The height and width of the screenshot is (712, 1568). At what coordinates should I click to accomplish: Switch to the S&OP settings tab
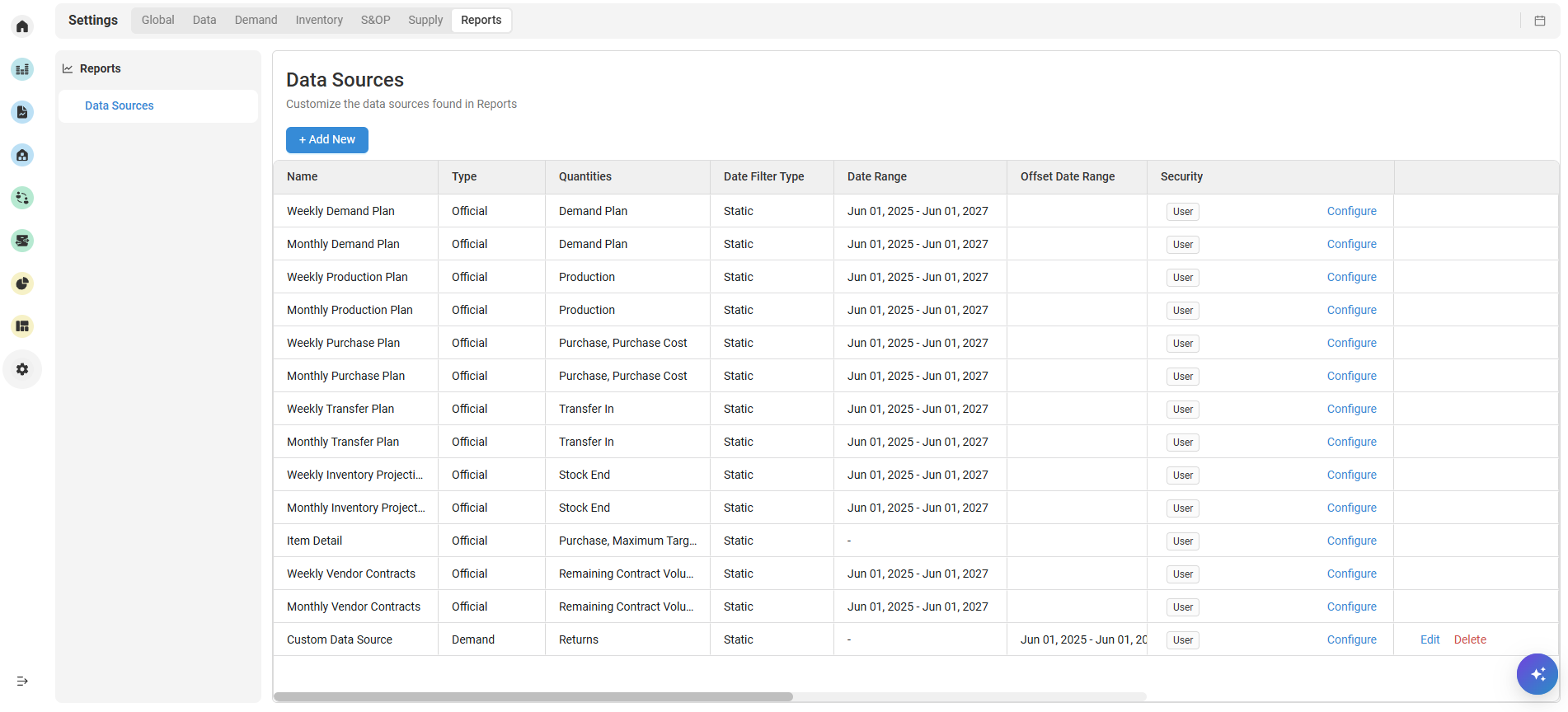pyautogui.click(x=375, y=21)
